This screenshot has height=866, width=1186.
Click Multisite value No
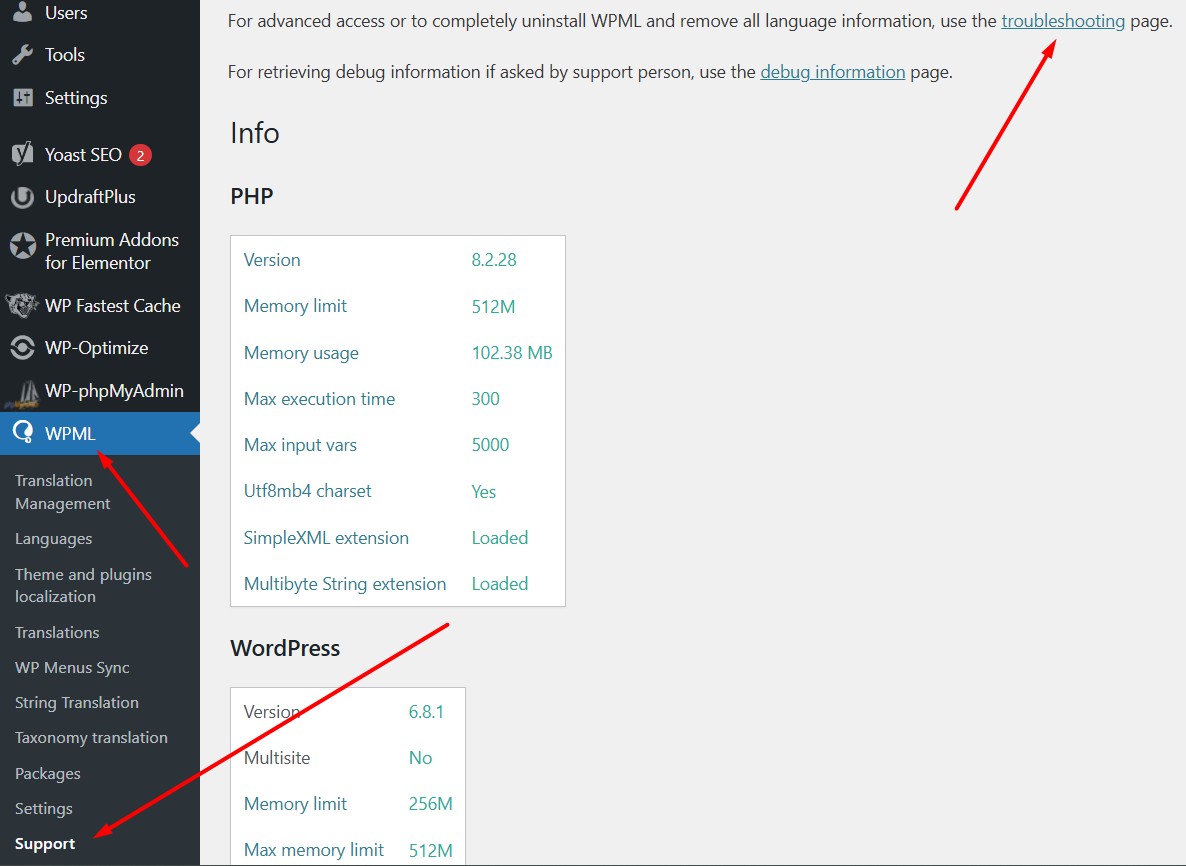pyautogui.click(x=421, y=758)
